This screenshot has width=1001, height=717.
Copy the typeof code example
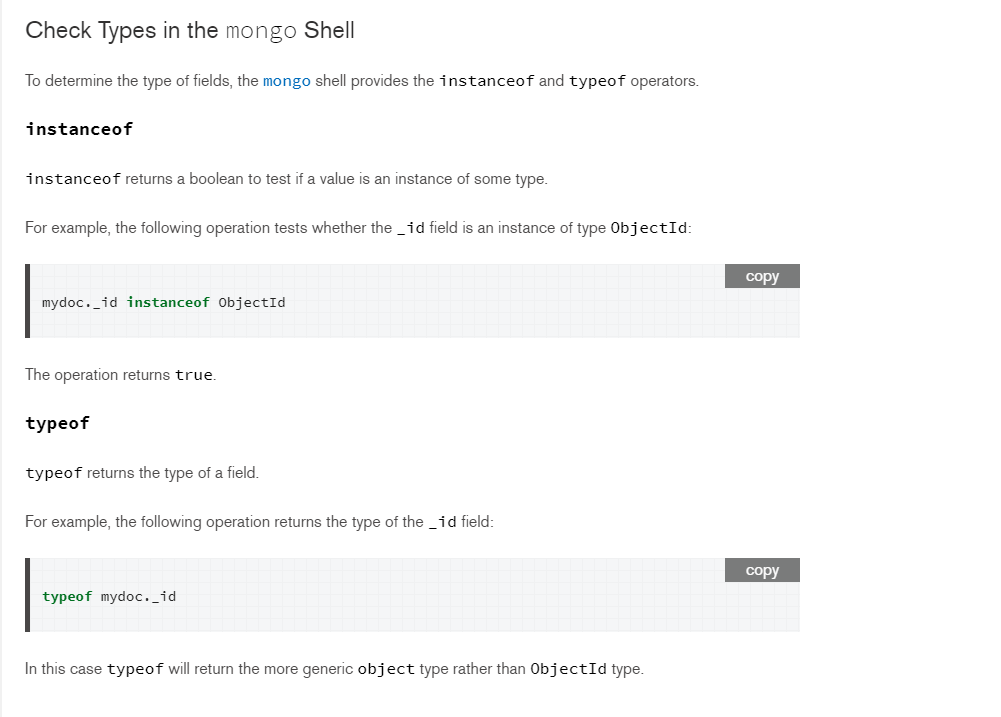(x=761, y=570)
